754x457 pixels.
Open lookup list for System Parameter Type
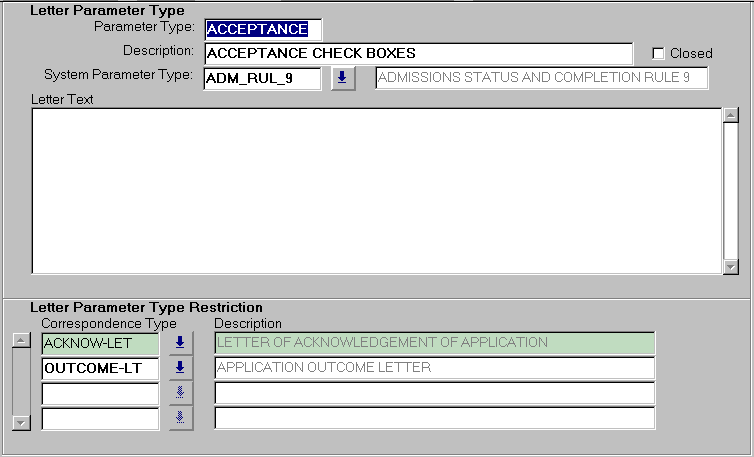tap(343, 79)
